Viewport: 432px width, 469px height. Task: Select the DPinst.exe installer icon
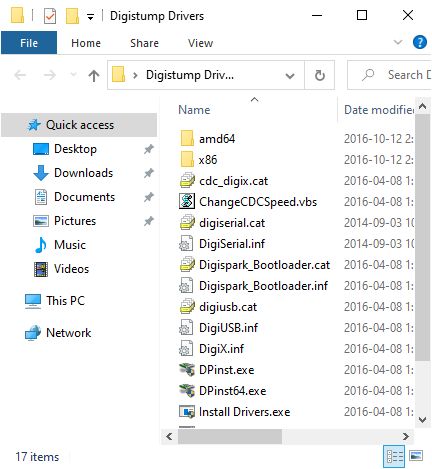coord(187,369)
